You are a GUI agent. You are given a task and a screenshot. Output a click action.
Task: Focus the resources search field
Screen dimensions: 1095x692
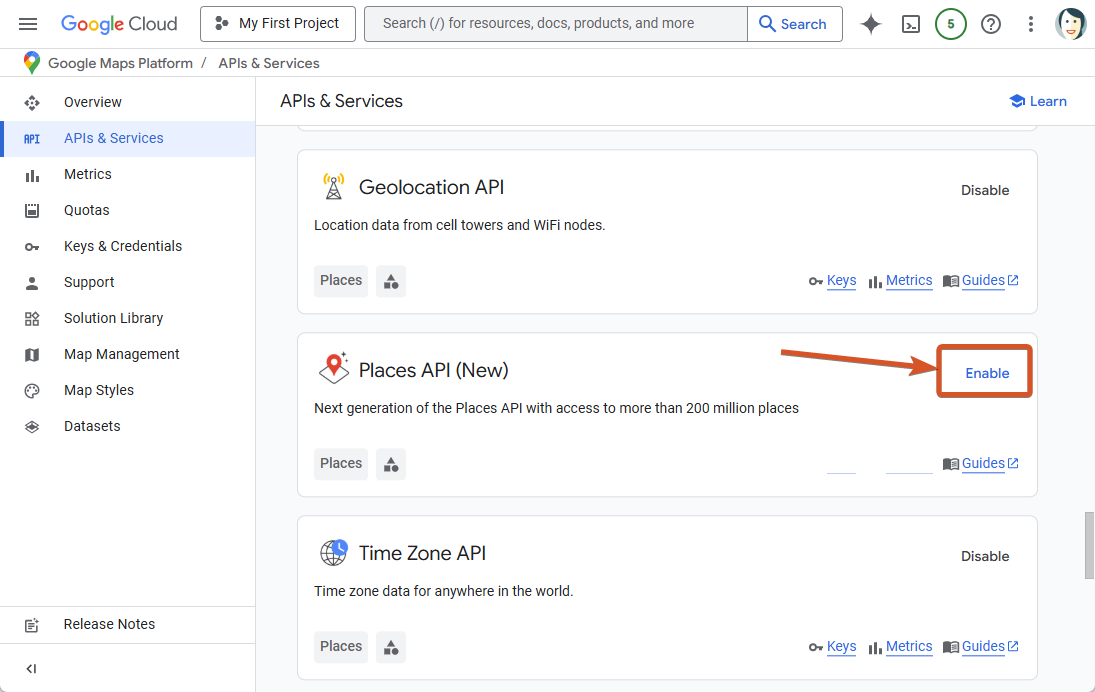pyautogui.click(x=556, y=24)
